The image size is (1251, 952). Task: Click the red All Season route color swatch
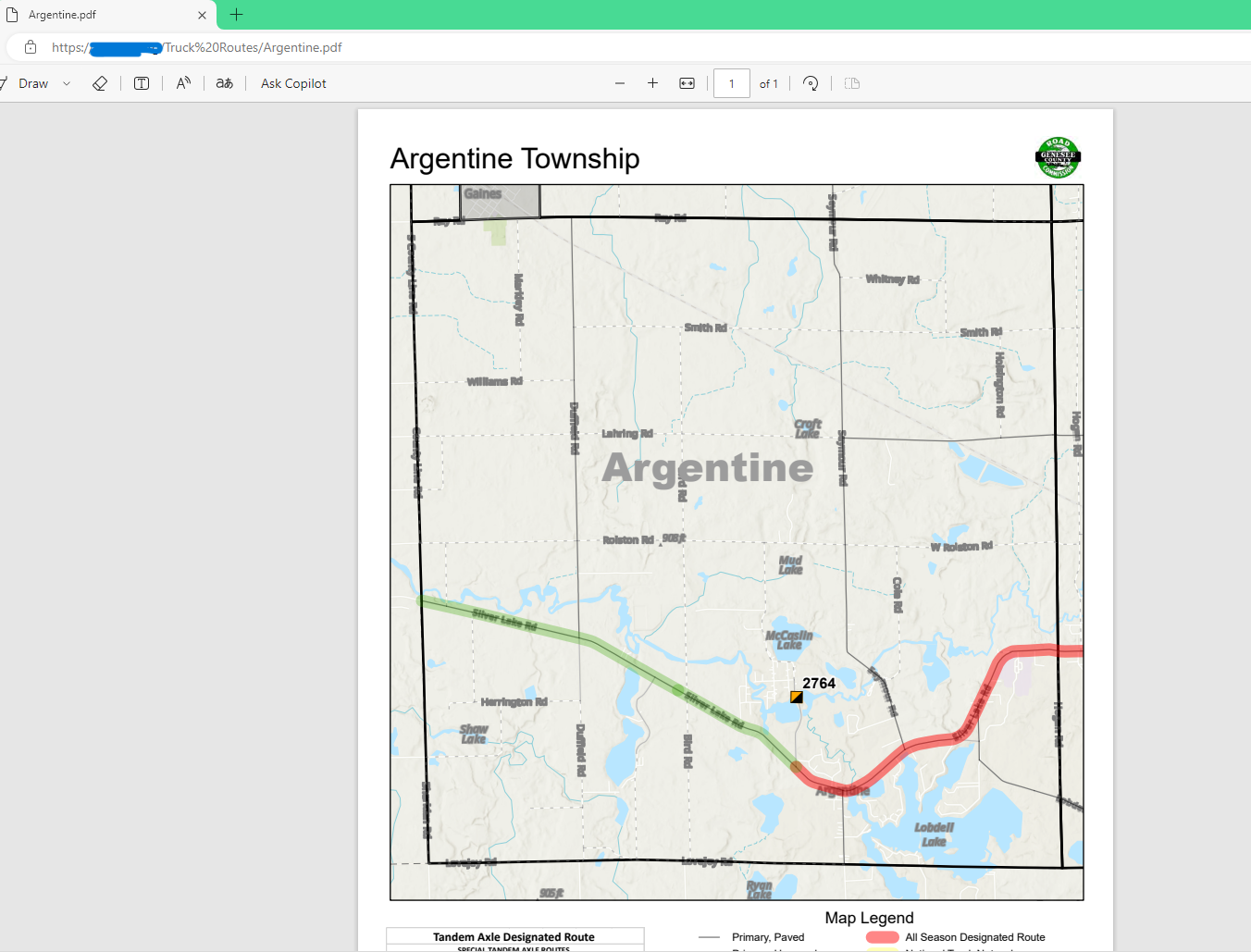point(881,937)
